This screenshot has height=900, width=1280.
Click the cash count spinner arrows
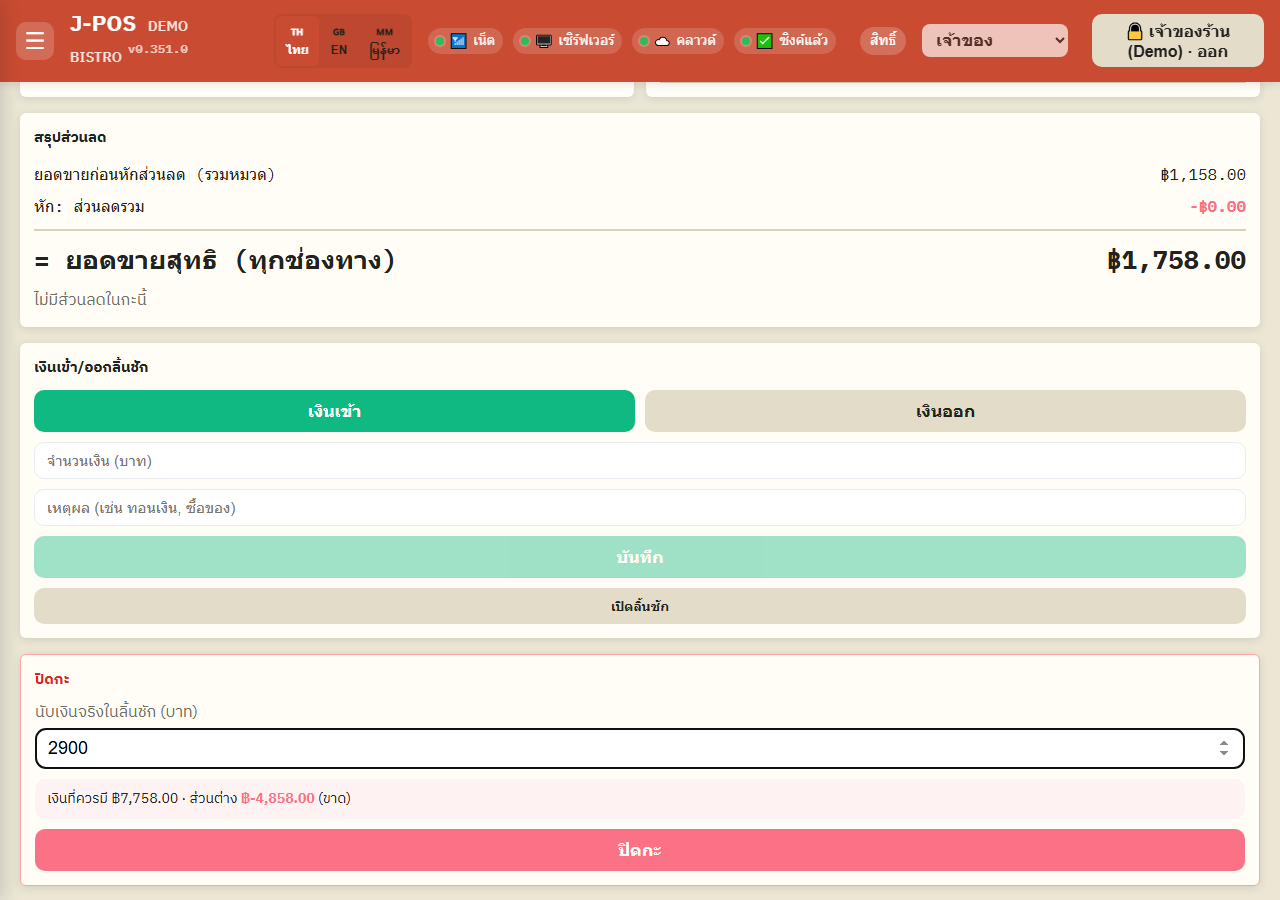click(1223, 748)
